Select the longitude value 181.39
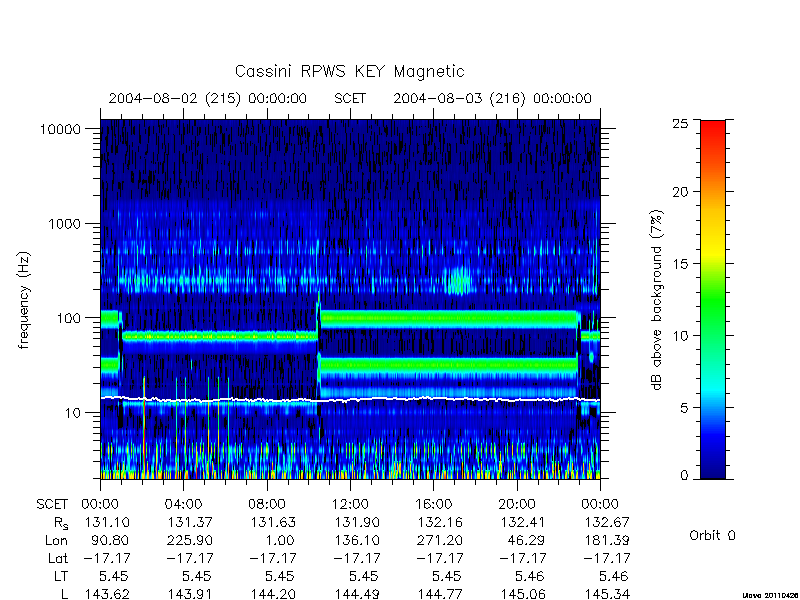 [607, 540]
